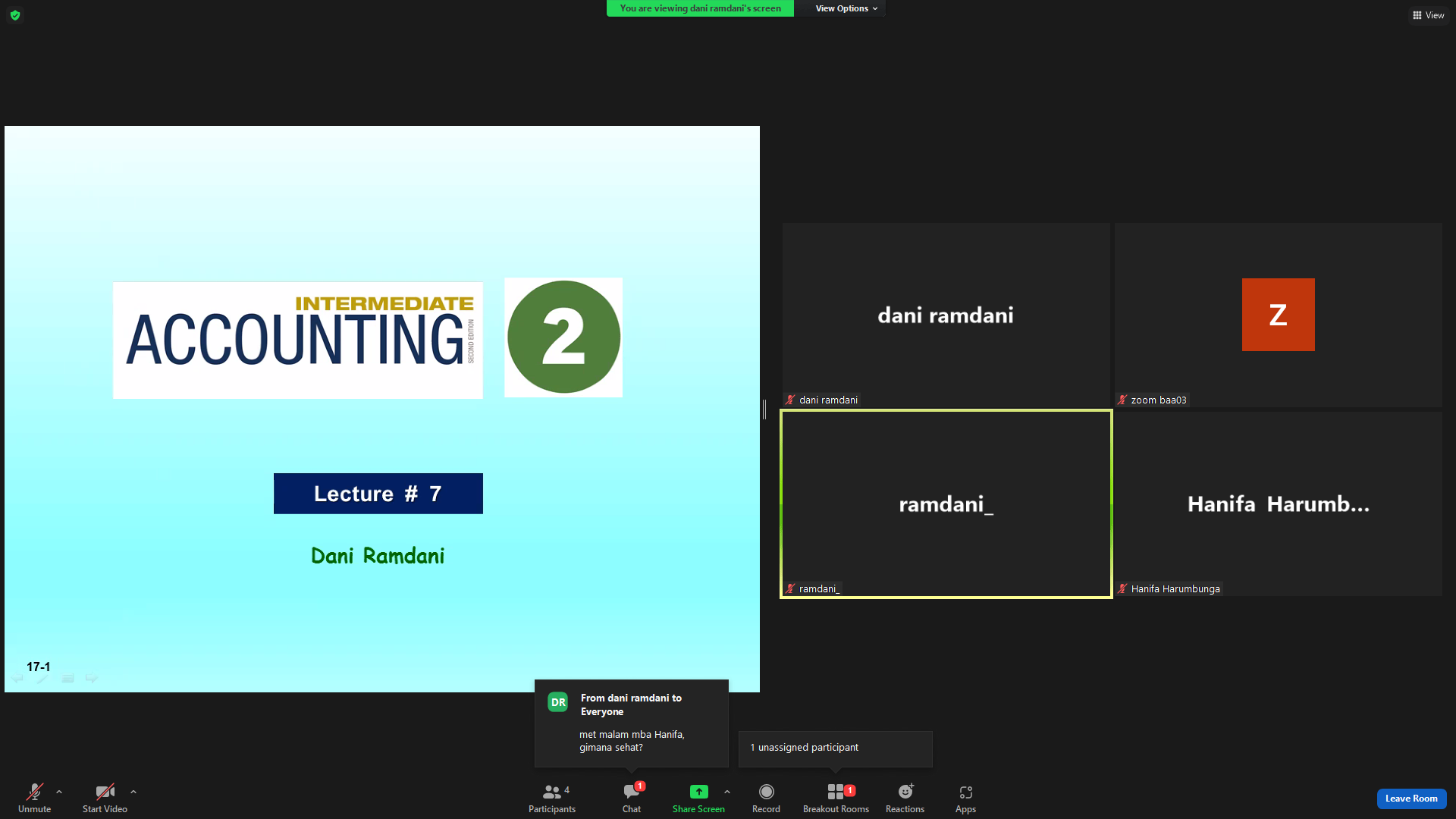Click 'Hanifa Harumbunga' name label
Viewport: 1456px width, 819px height.
1175,588
